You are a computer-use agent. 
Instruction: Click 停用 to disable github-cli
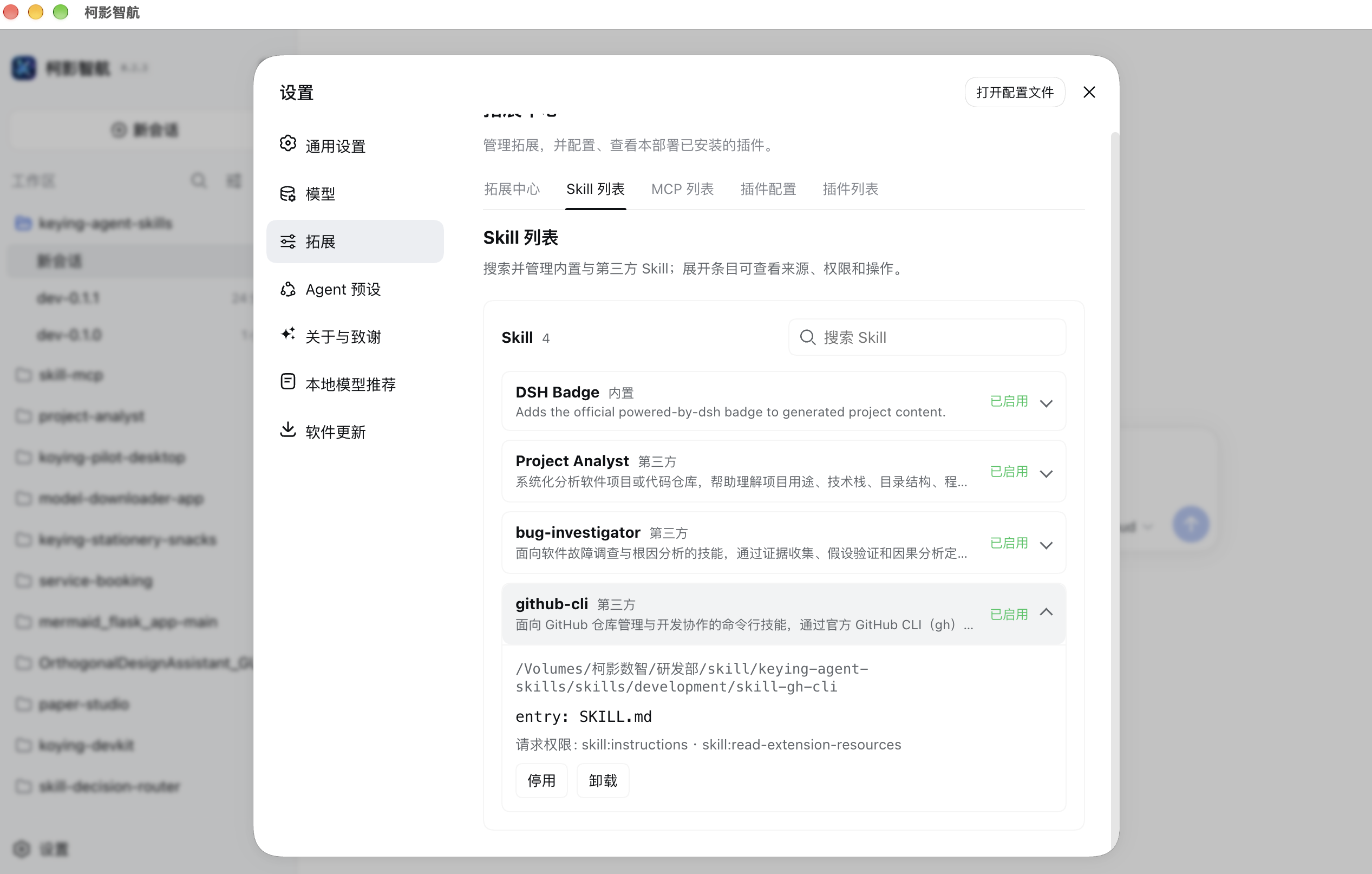[541, 780]
